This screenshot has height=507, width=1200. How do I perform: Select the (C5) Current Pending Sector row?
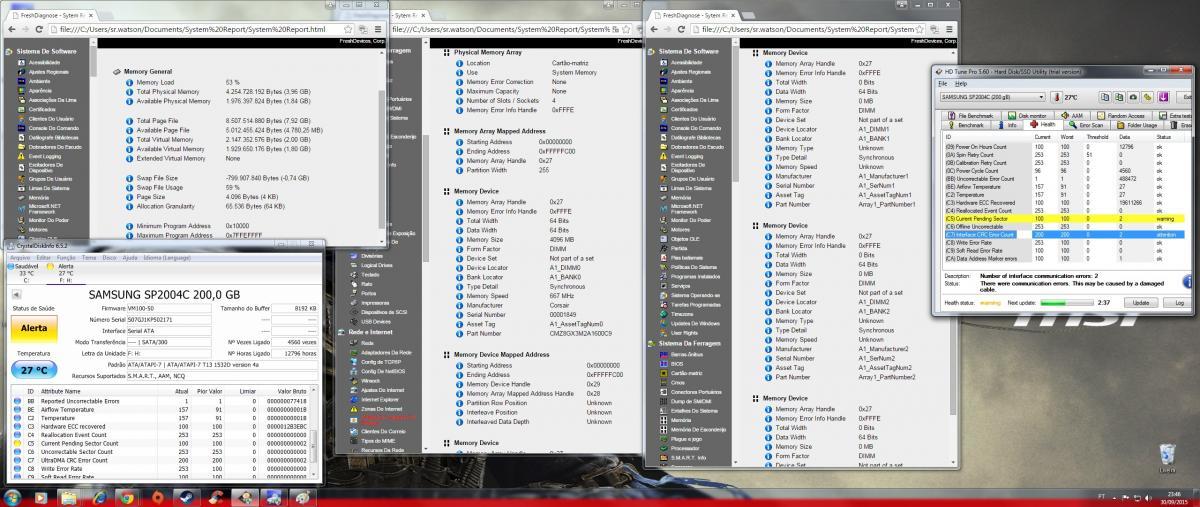click(x=1063, y=217)
